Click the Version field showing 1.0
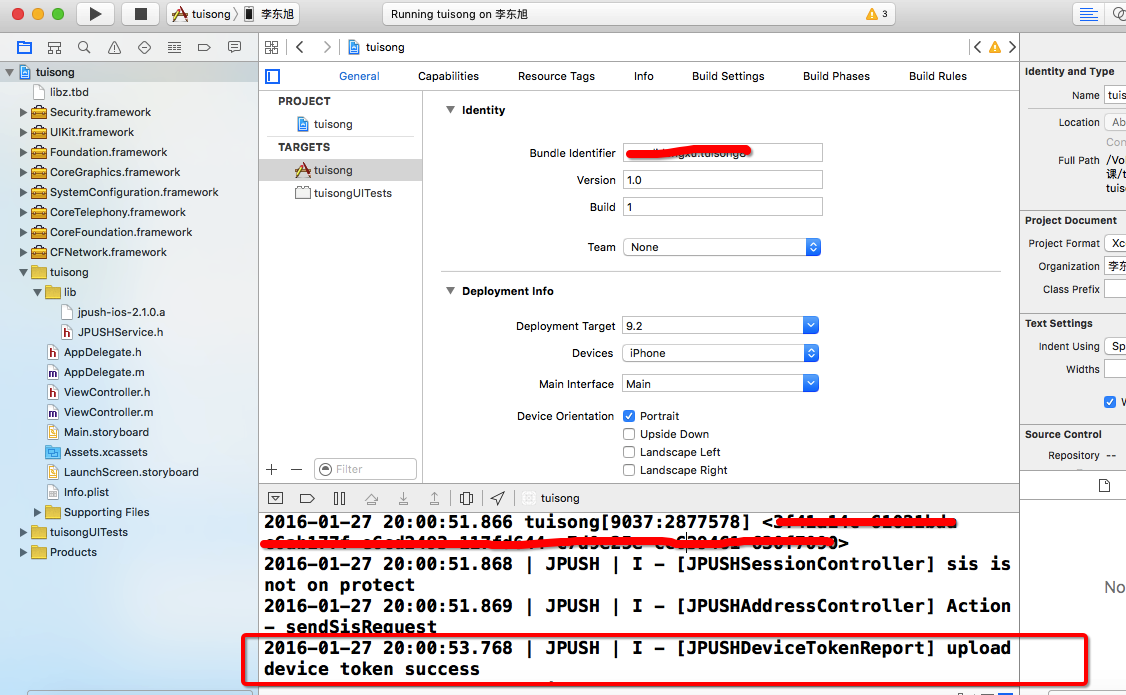The image size is (1126, 695). (x=722, y=180)
